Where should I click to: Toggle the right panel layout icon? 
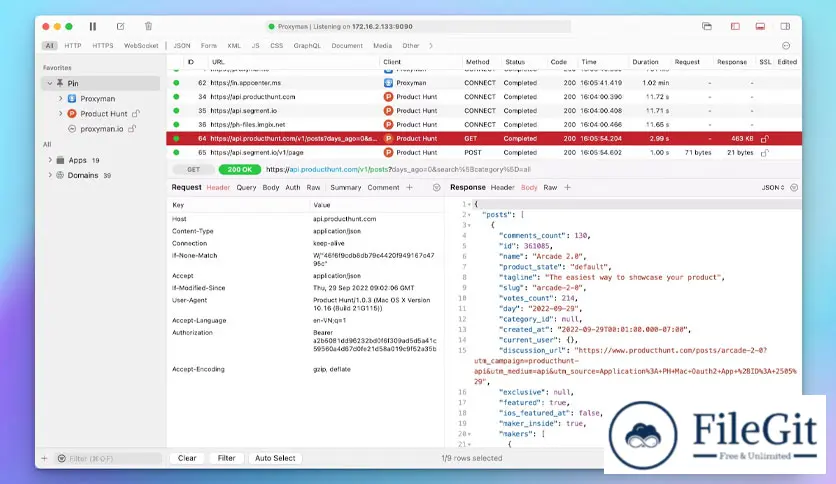tap(785, 26)
